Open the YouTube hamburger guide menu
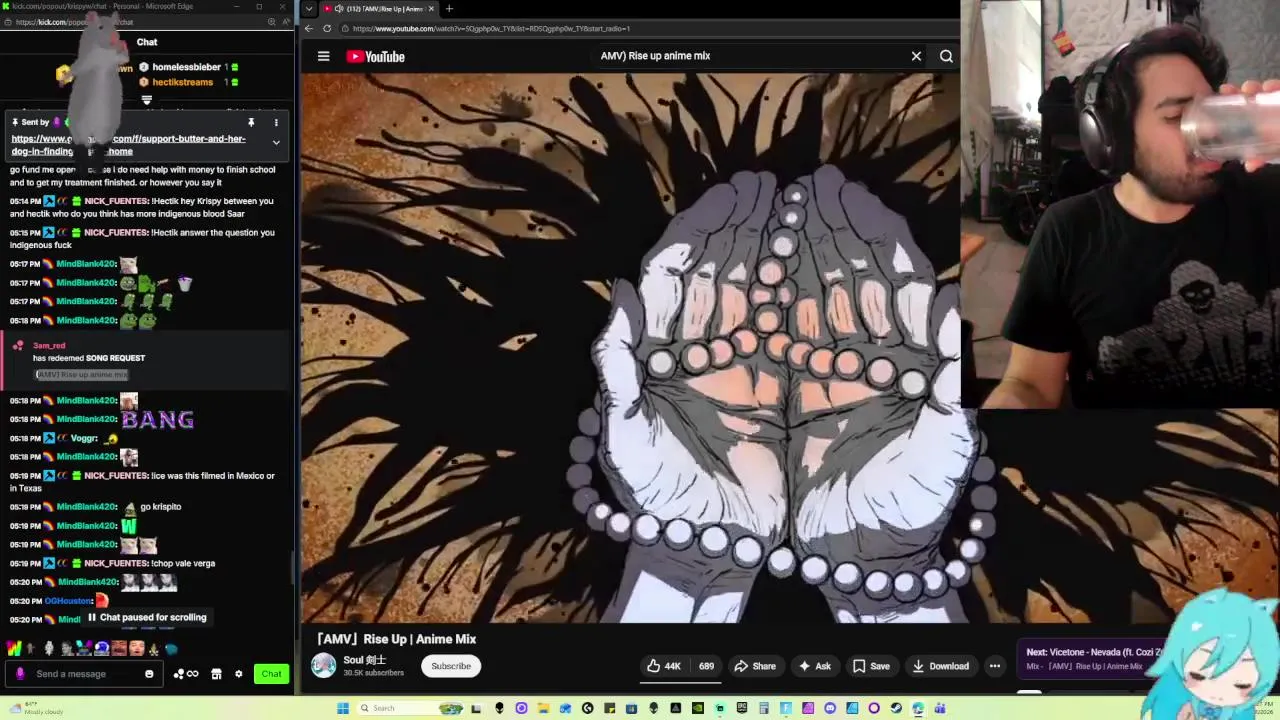1280x720 pixels. pyautogui.click(x=323, y=56)
